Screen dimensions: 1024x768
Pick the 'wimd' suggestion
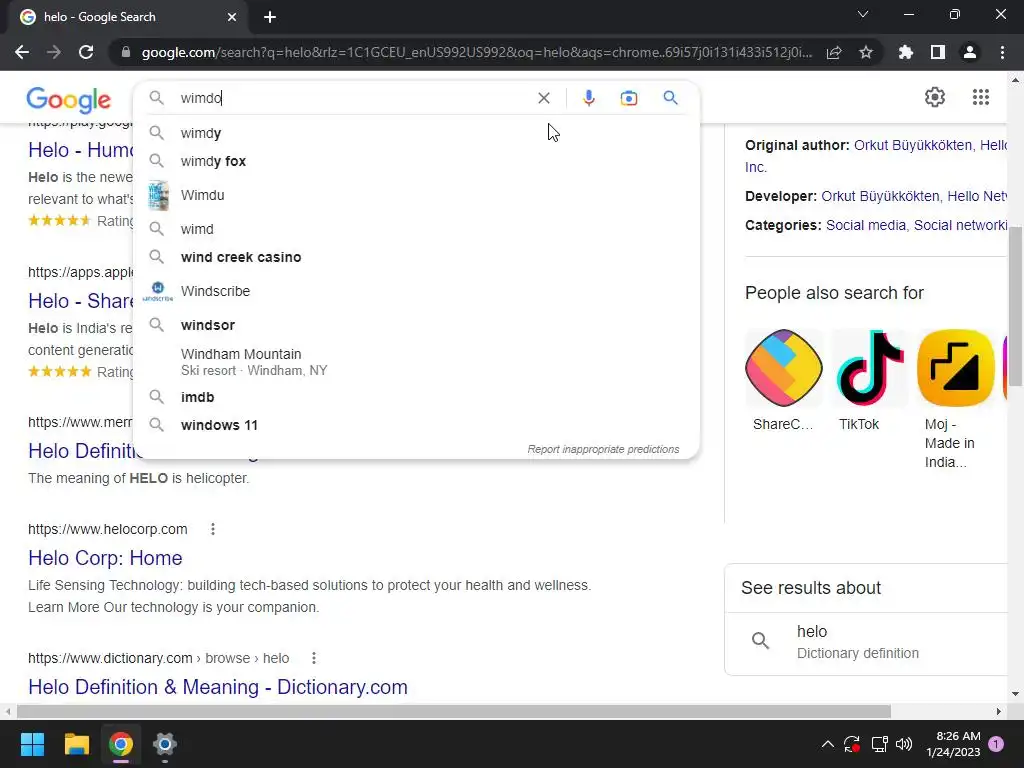click(x=416, y=229)
